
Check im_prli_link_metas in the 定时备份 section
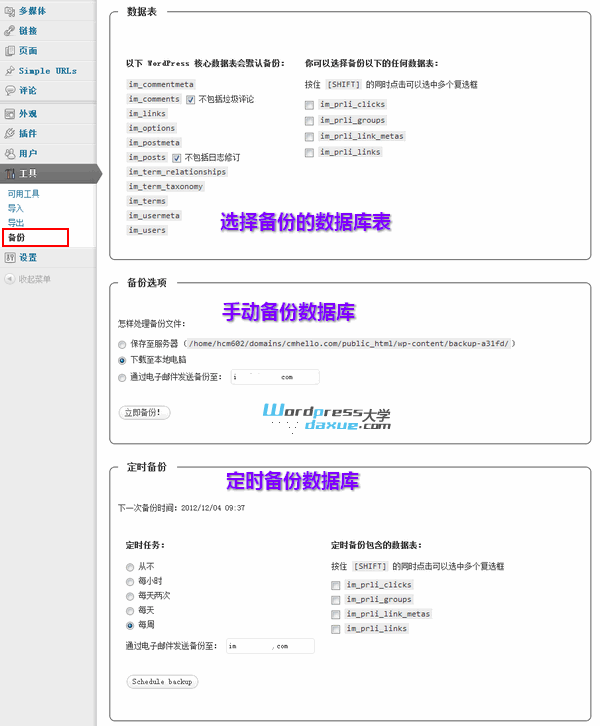[x=336, y=615]
